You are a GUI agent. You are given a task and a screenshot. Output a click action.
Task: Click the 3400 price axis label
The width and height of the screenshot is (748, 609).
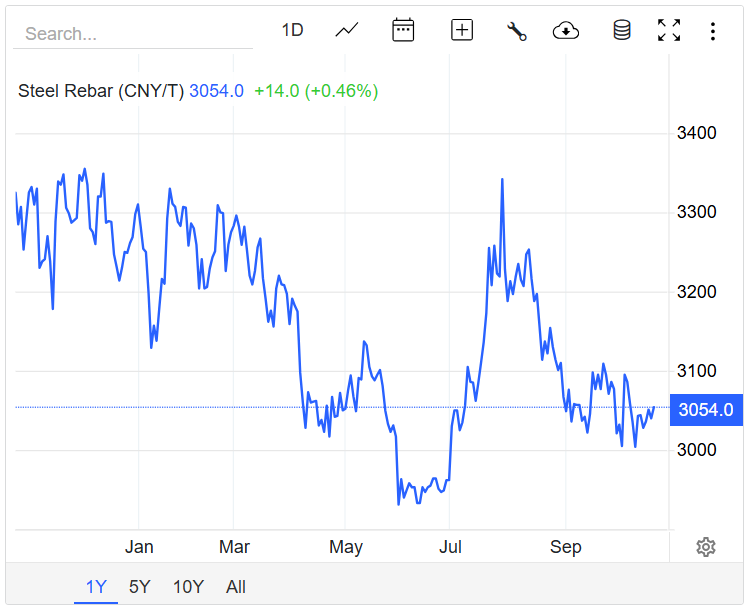tap(696, 133)
